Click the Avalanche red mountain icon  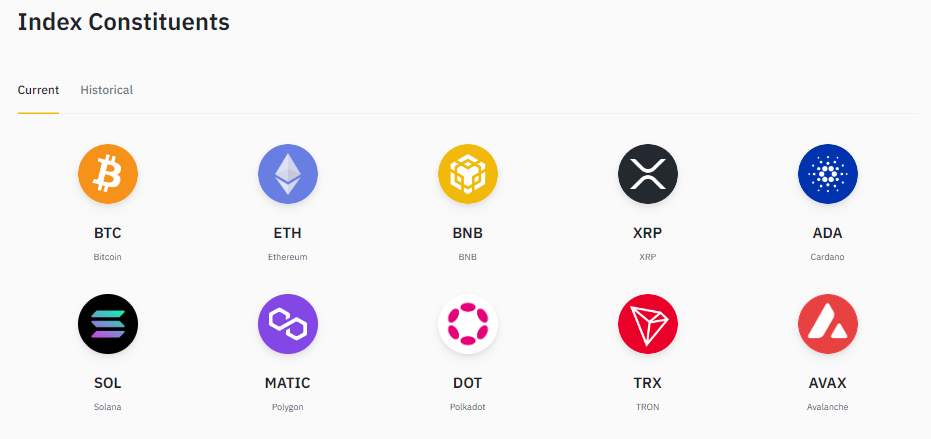(x=828, y=324)
